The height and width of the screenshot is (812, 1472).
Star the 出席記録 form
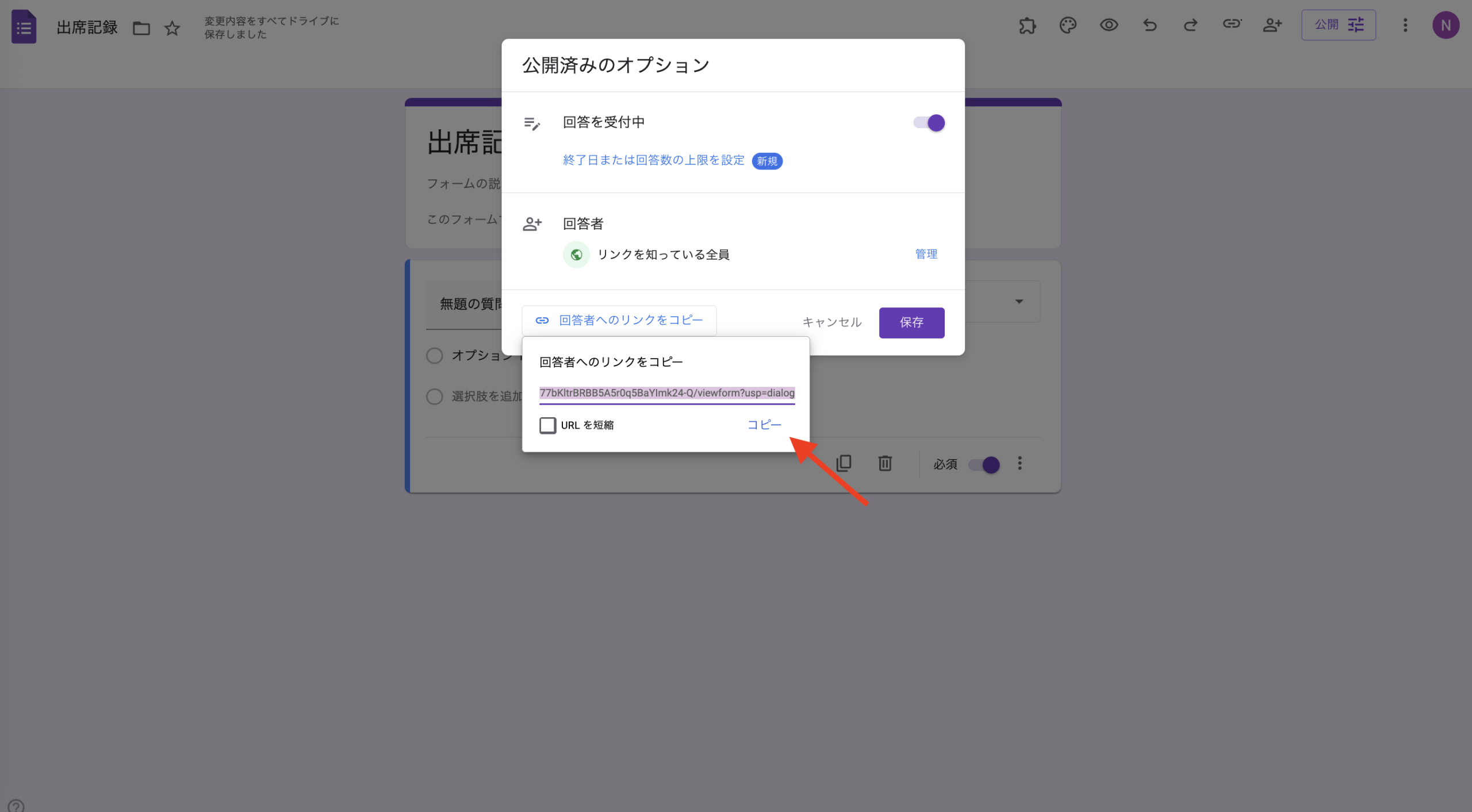point(171,28)
